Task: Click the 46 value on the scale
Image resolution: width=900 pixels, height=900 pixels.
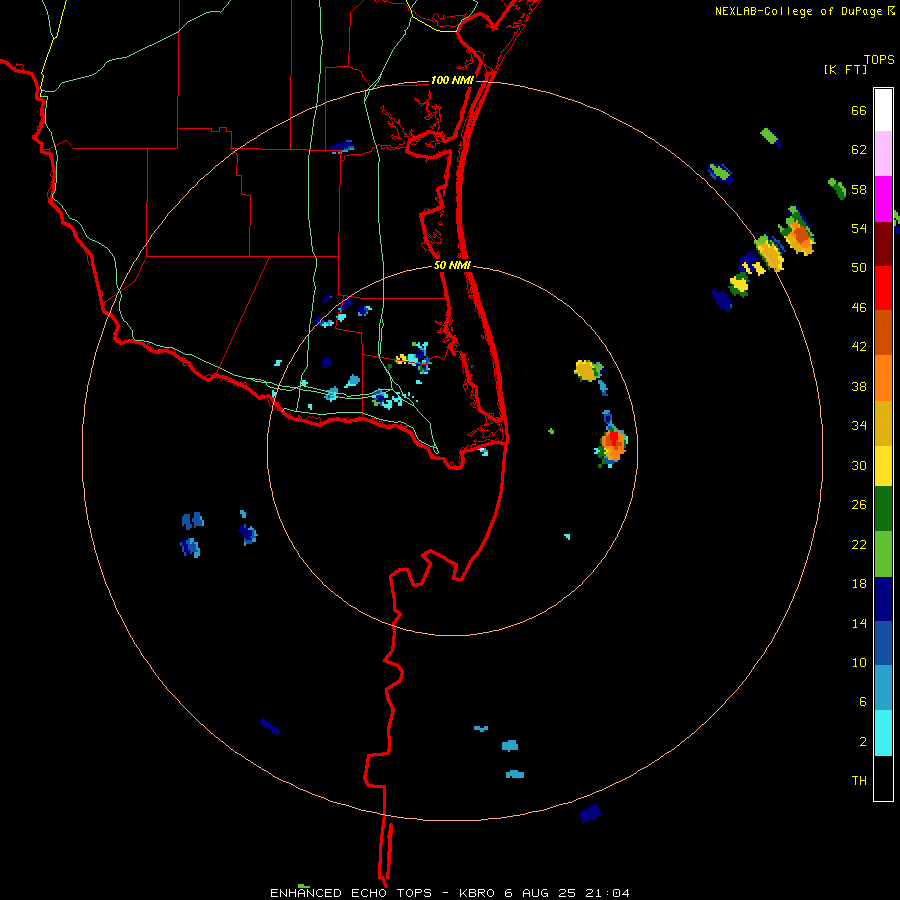Action: pos(859,308)
